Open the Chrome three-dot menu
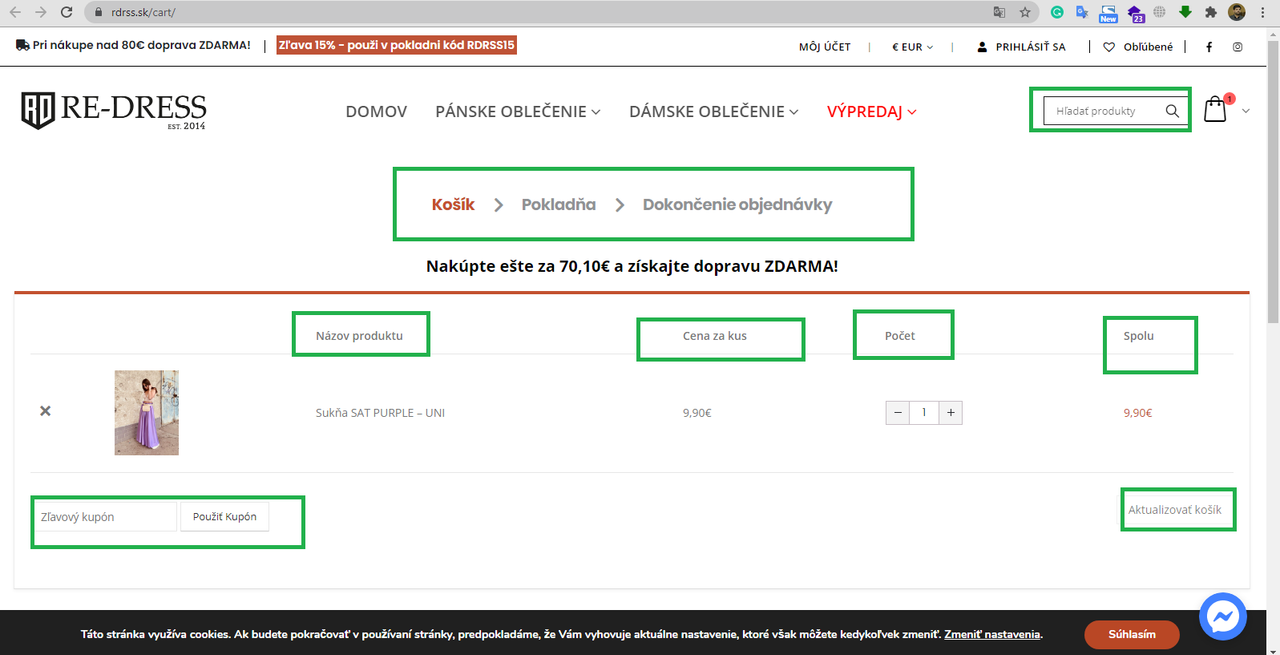Viewport: 1280px width, 655px height. click(1264, 13)
